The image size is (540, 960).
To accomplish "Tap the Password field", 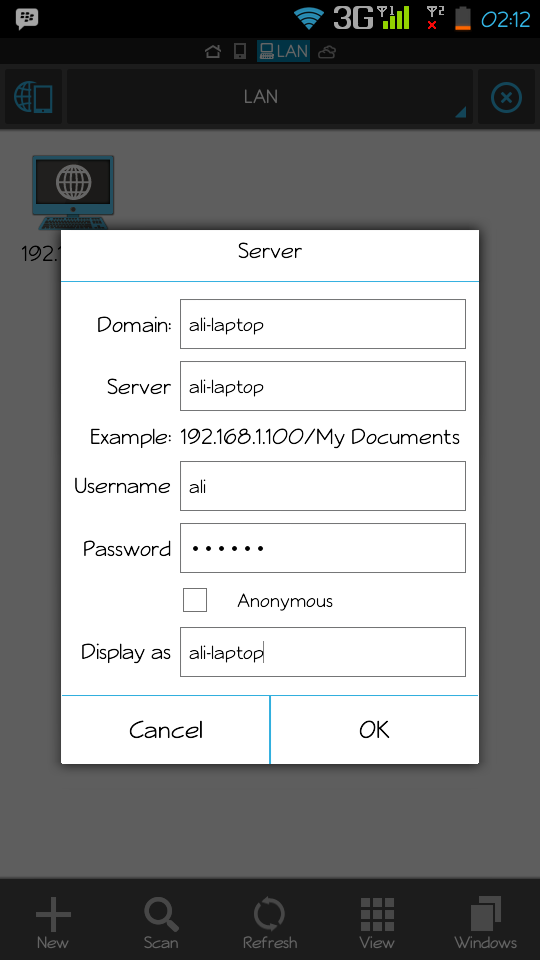I will coord(323,548).
